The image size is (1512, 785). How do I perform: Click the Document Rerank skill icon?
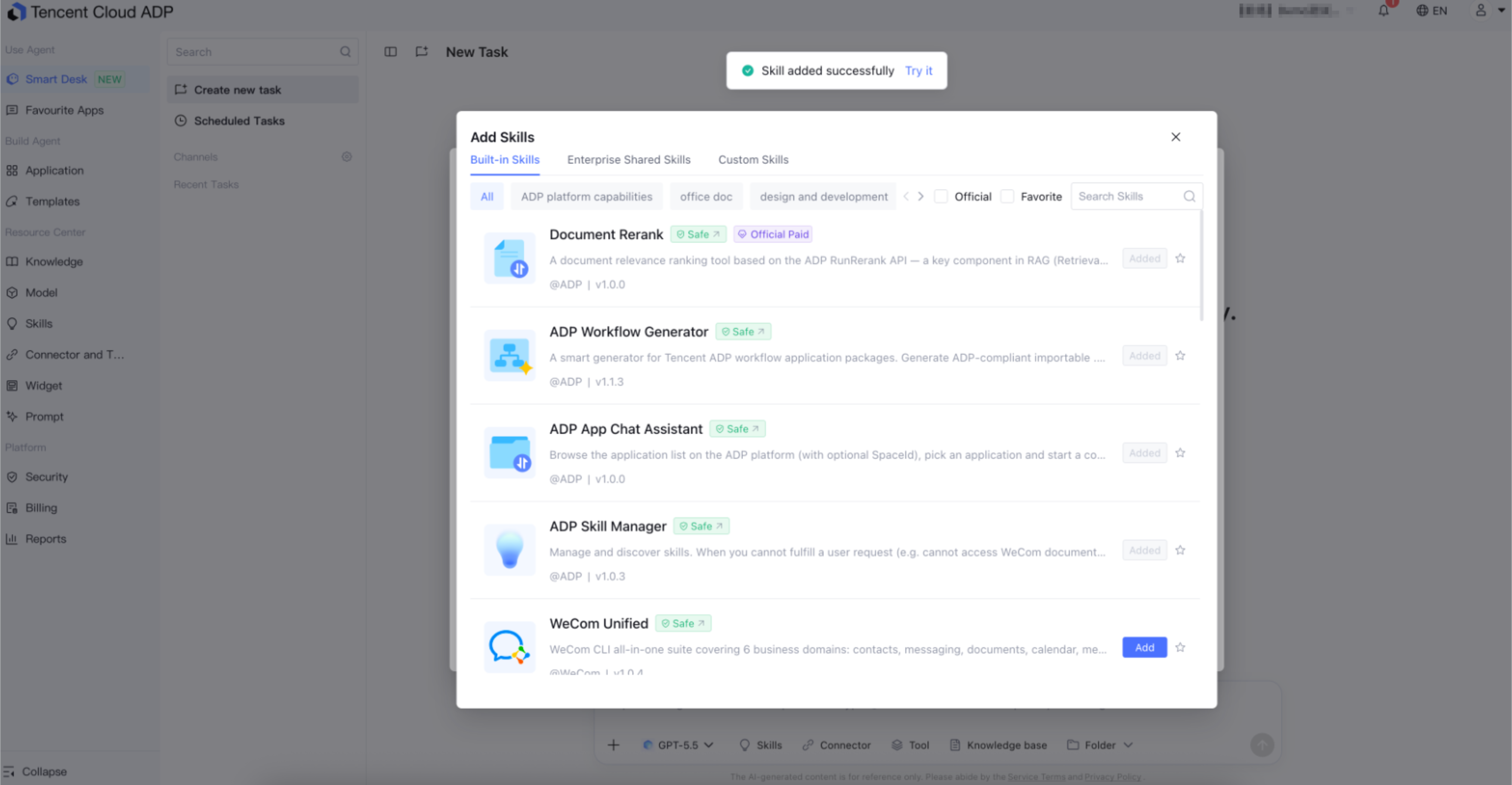[x=509, y=258]
